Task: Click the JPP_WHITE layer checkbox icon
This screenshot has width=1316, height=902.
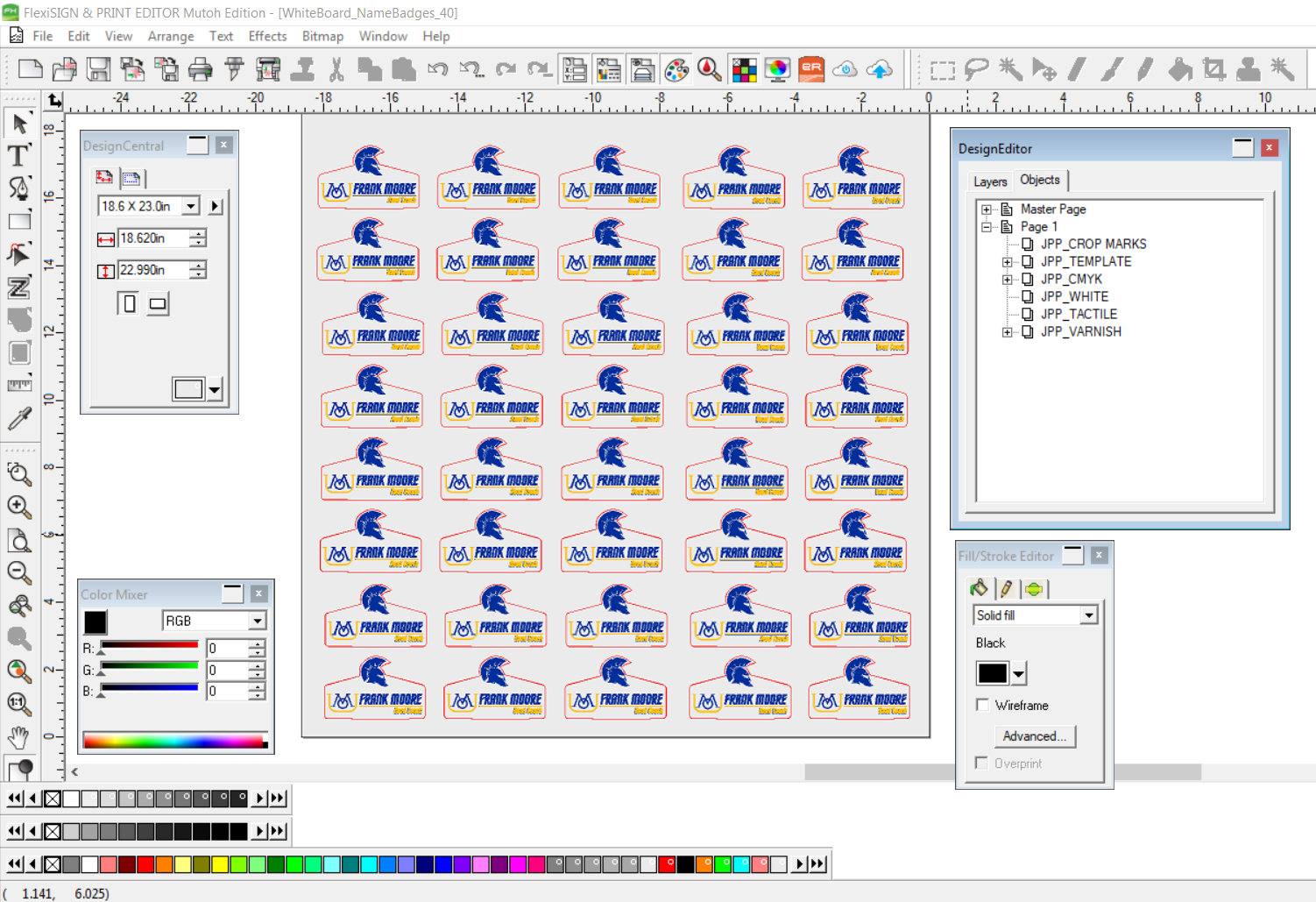Action: (1028, 296)
